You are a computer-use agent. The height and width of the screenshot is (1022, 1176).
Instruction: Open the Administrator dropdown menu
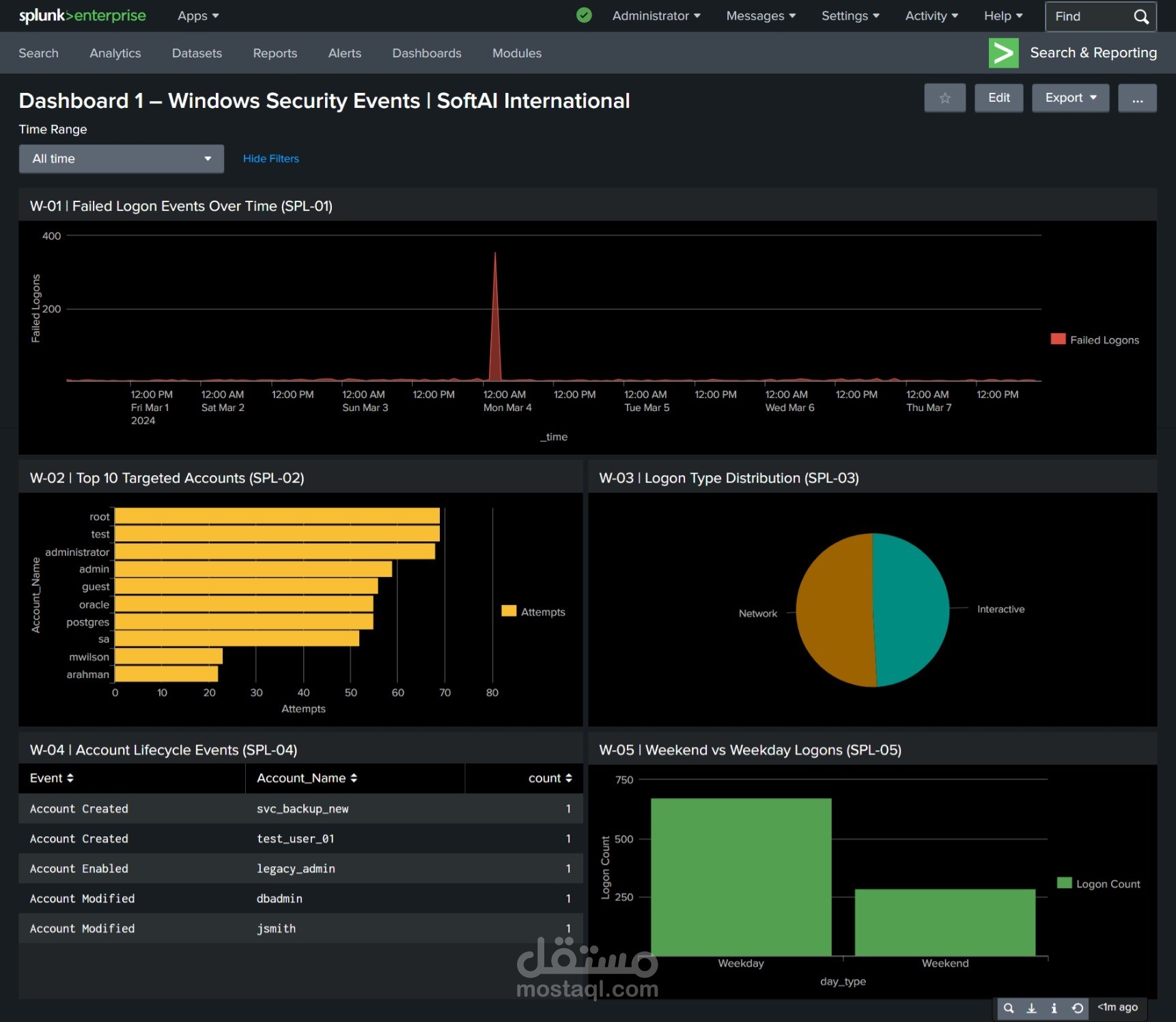[656, 16]
